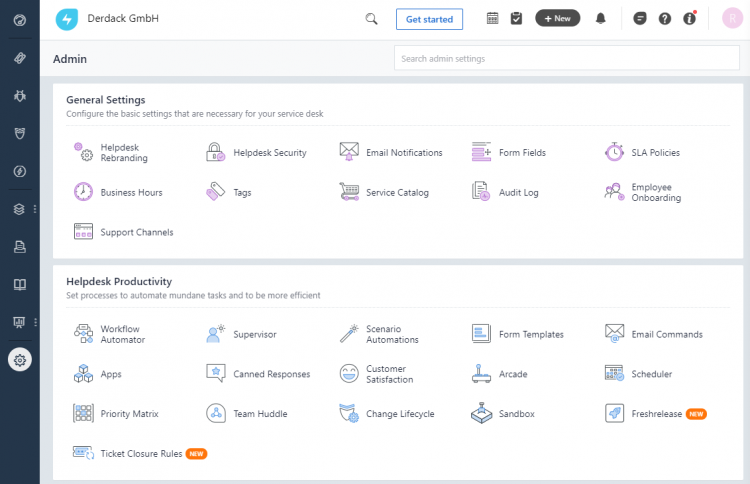
Task: Expand the Reports sidebar three-dot menu
Action: click(x=35, y=322)
